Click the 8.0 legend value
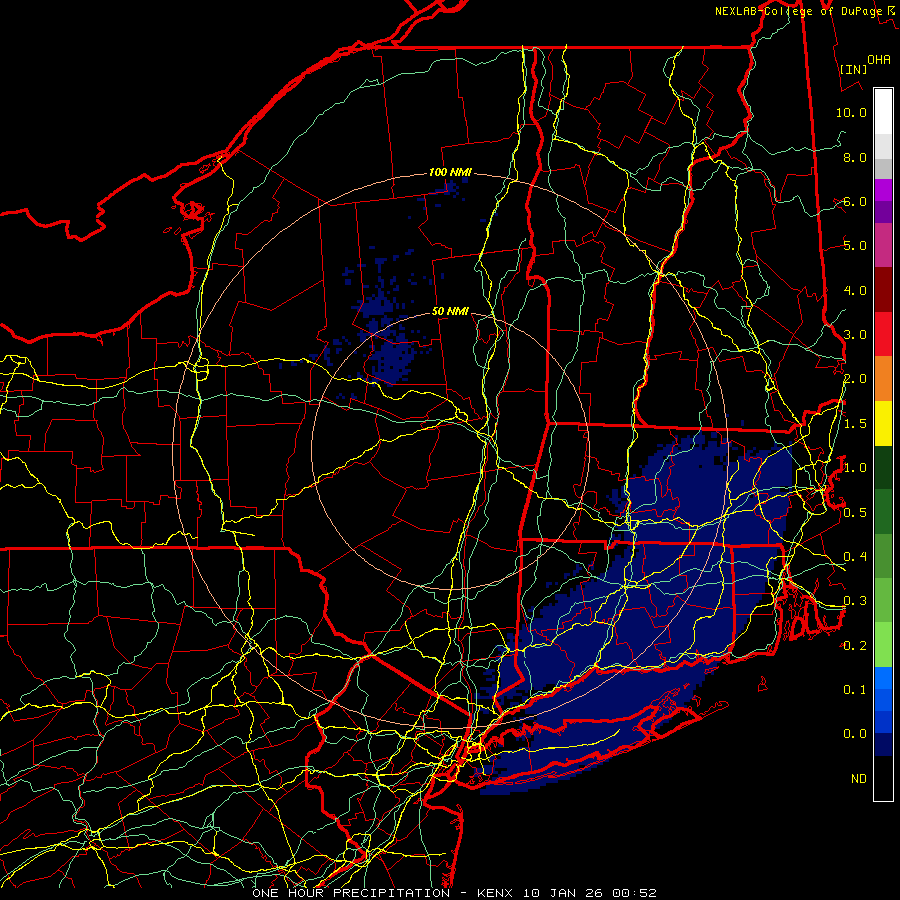Screen dimensions: 900x900 click(x=855, y=157)
